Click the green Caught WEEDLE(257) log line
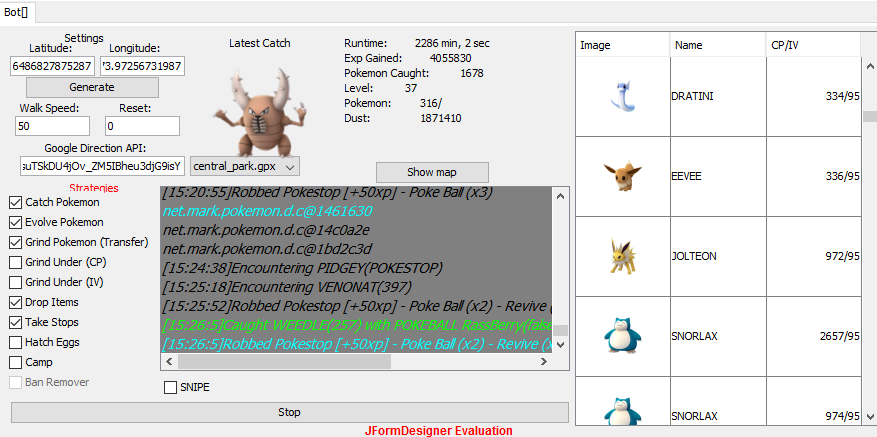Screen dimensions: 877x437 tap(357, 326)
